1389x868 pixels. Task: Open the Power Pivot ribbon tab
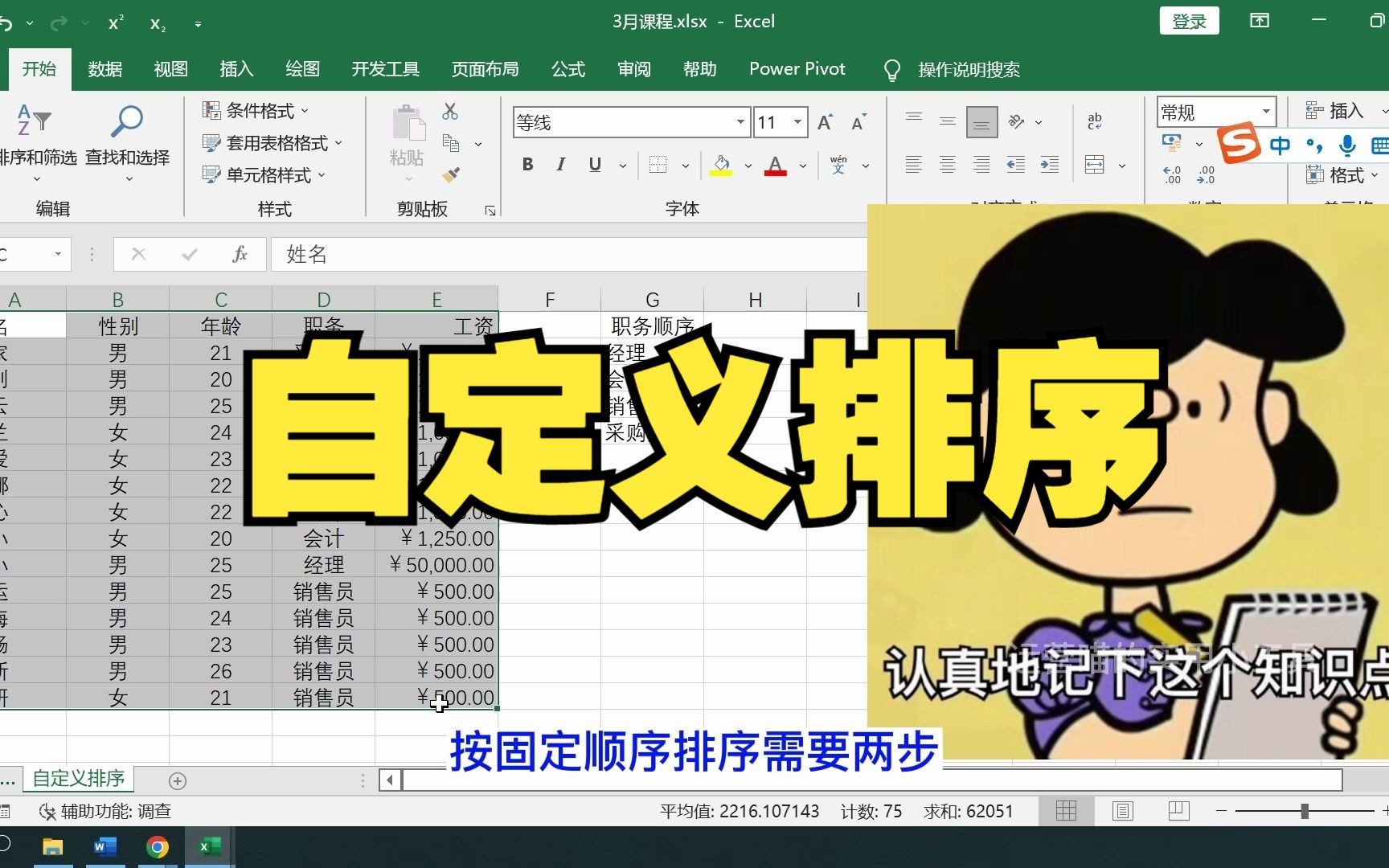(797, 69)
